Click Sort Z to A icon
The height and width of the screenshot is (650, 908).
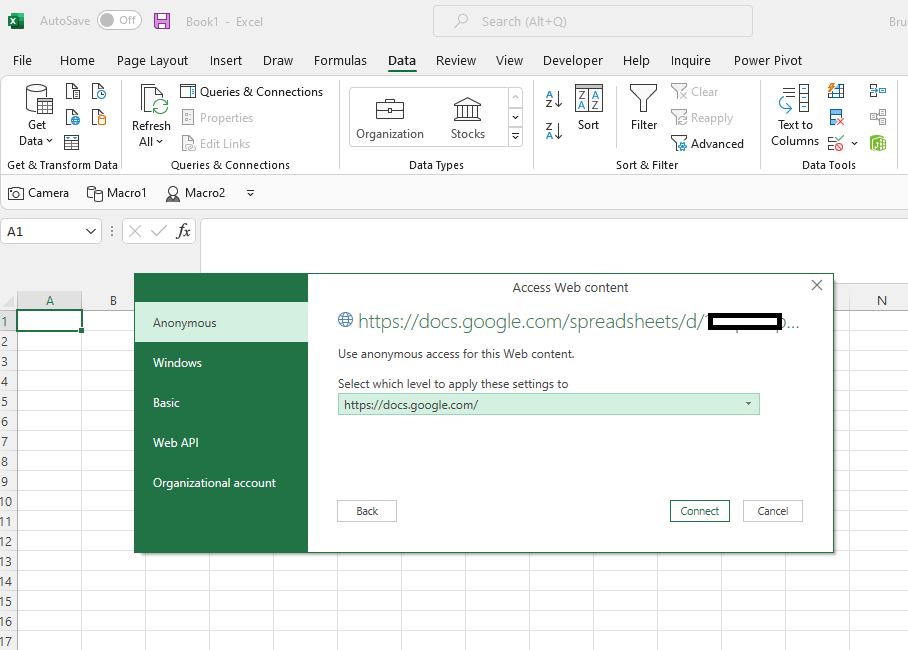(554, 131)
